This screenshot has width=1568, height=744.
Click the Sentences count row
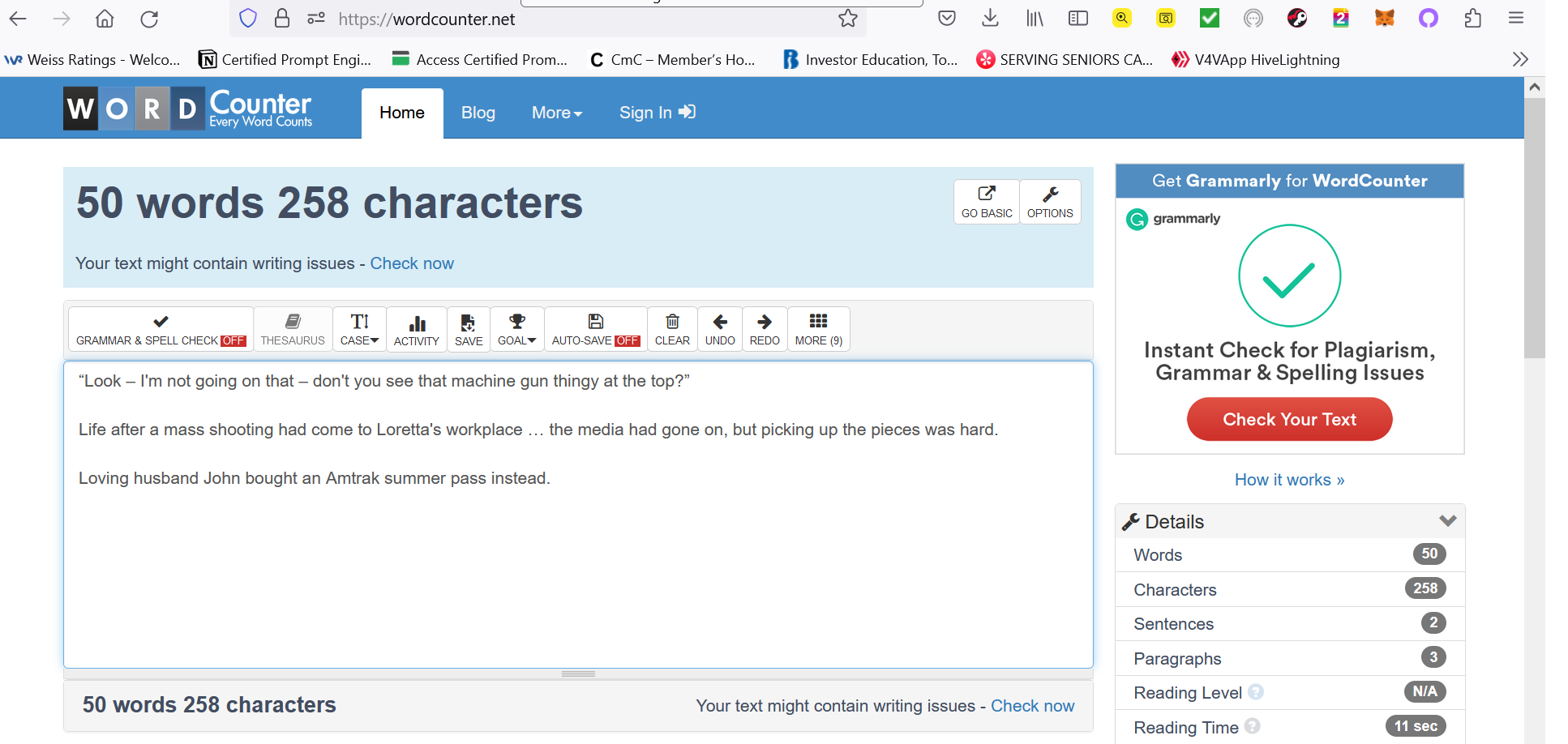point(1289,624)
